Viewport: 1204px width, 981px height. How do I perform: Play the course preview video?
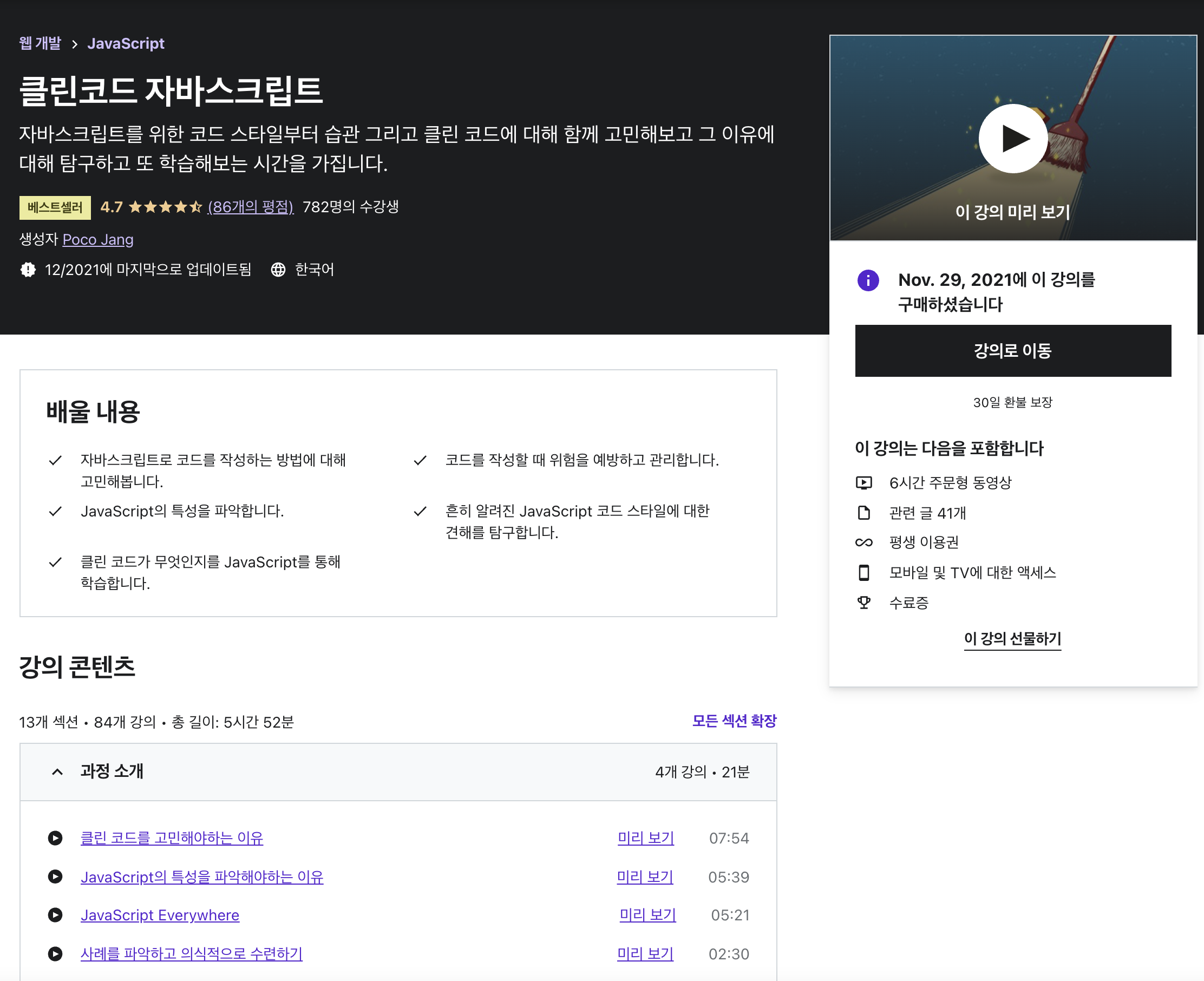1012,139
